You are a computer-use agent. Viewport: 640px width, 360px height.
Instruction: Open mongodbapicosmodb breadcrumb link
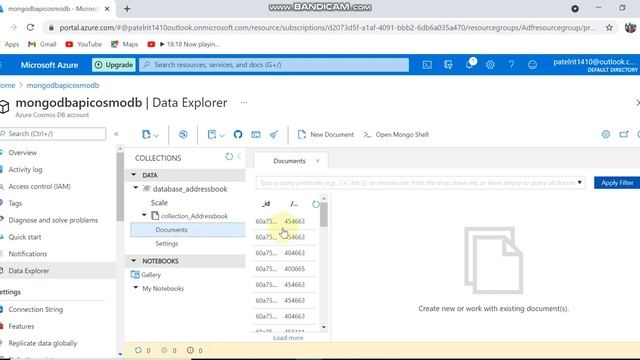63,85
